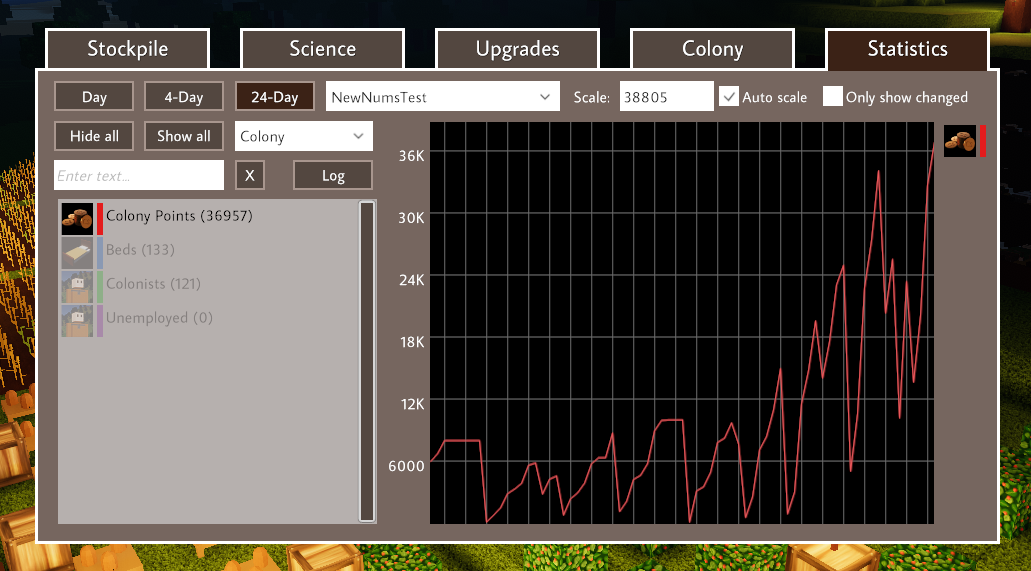Open the Upgrades tab

click(x=517, y=49)
